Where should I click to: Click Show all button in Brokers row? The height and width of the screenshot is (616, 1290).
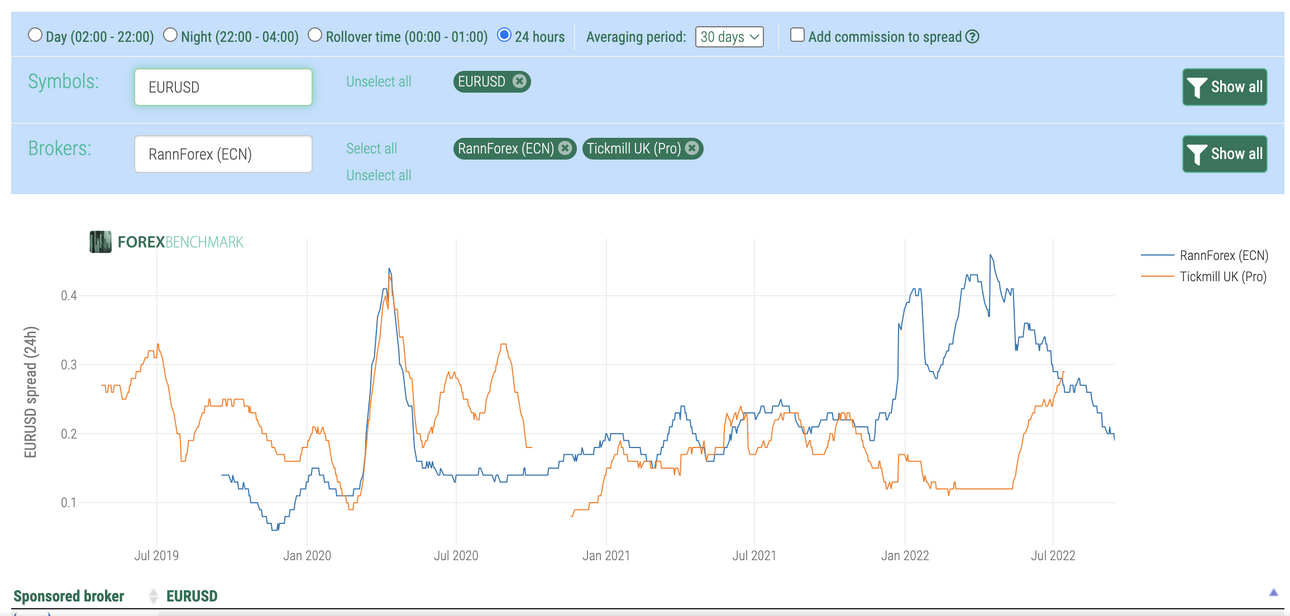point(1225,154)
